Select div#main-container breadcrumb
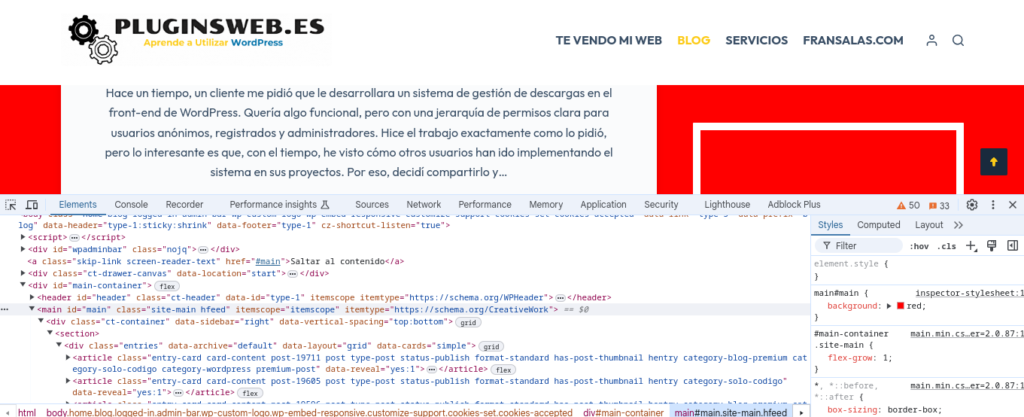Image resolution: width=1024 pixels, height=417 pixels. click(624, 412)
